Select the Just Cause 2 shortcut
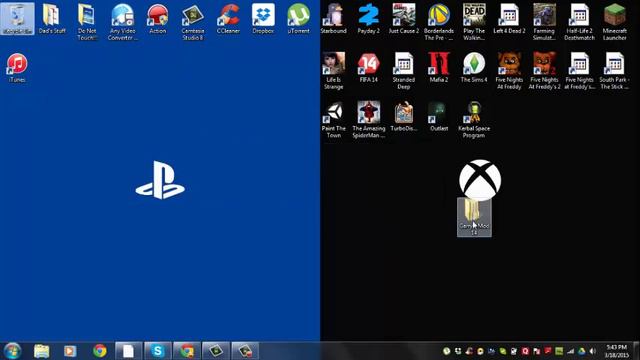Screen dimensions: 640x360 [404, 19]
